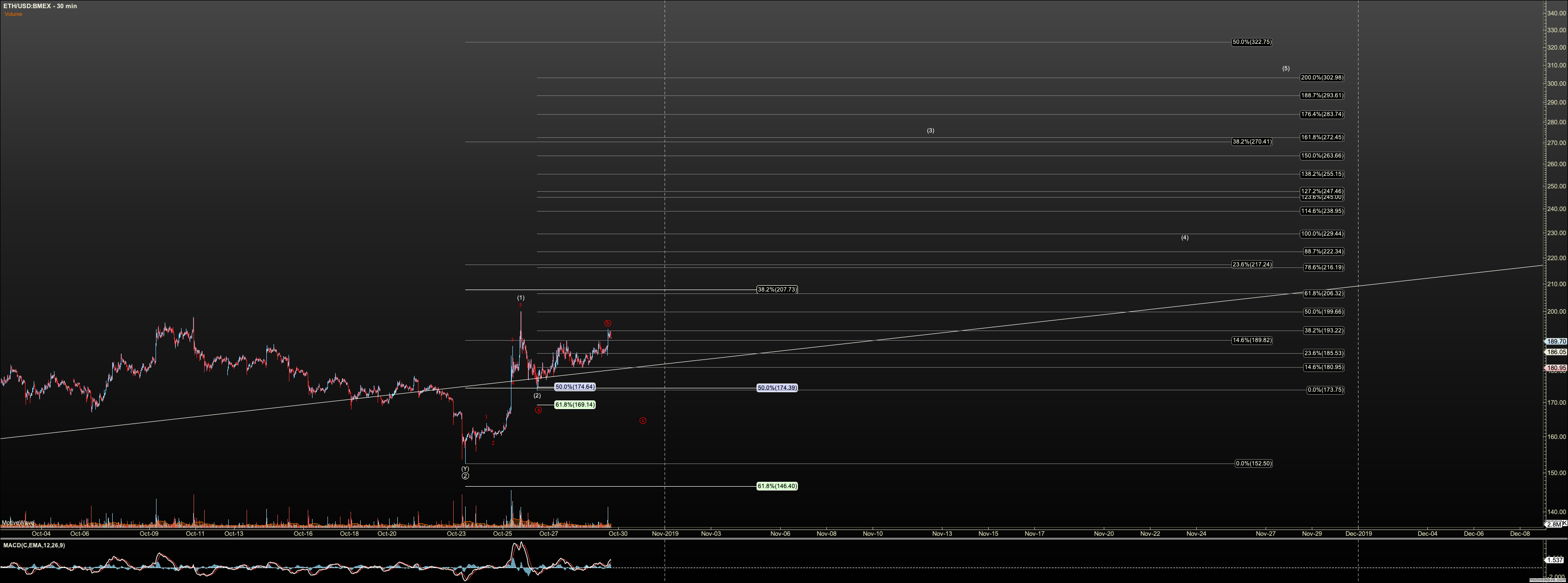Click the 189.70 current price tag

click(x=1556, y=342)
